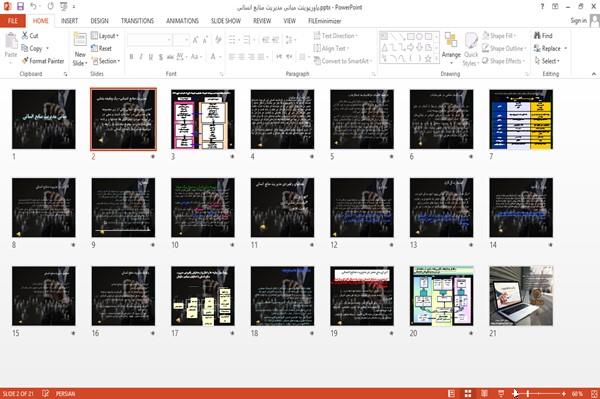Click the Save icon in quick access toolbar

tap(20, 6)
